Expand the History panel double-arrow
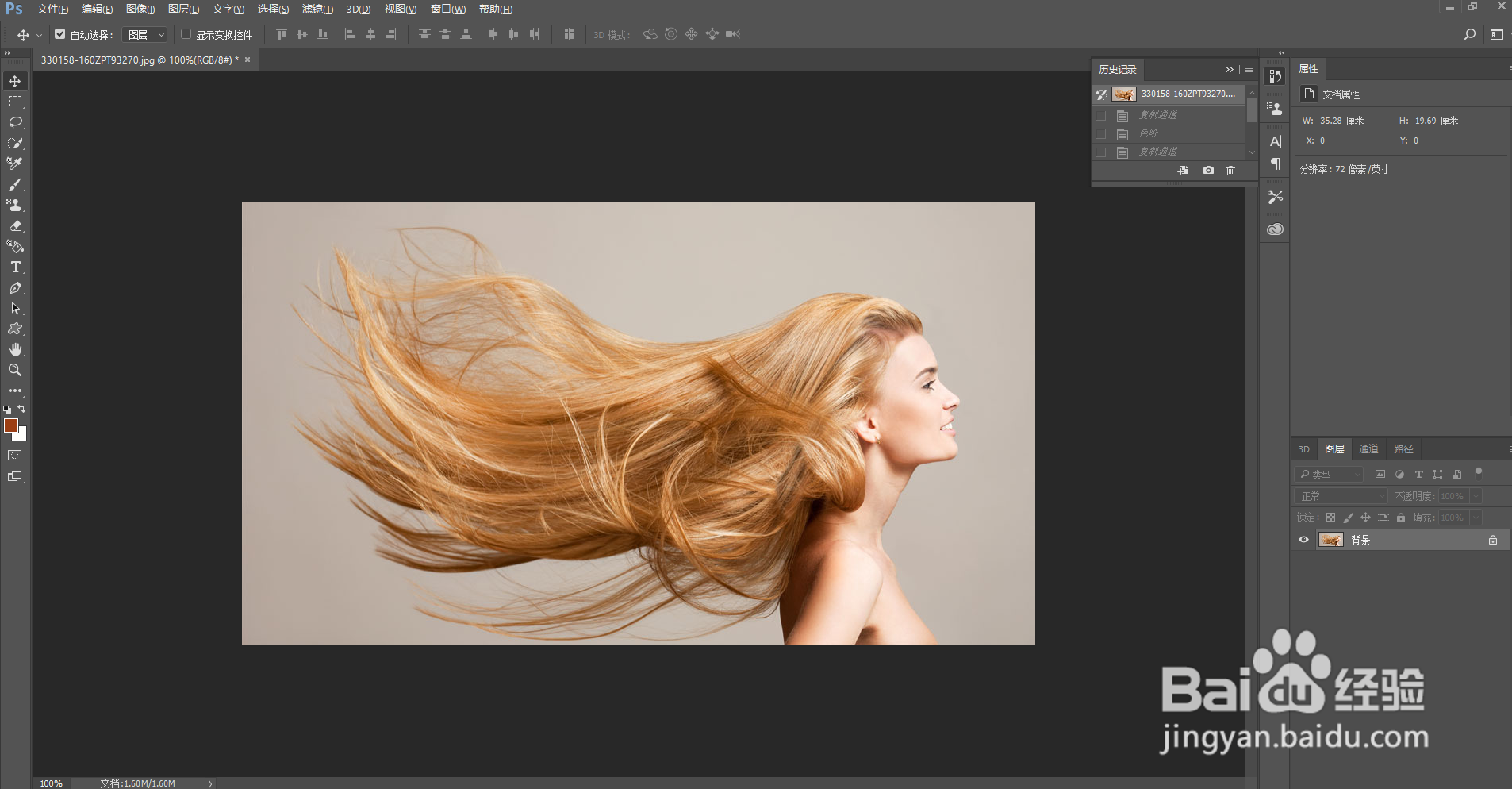 (1230, 70)
